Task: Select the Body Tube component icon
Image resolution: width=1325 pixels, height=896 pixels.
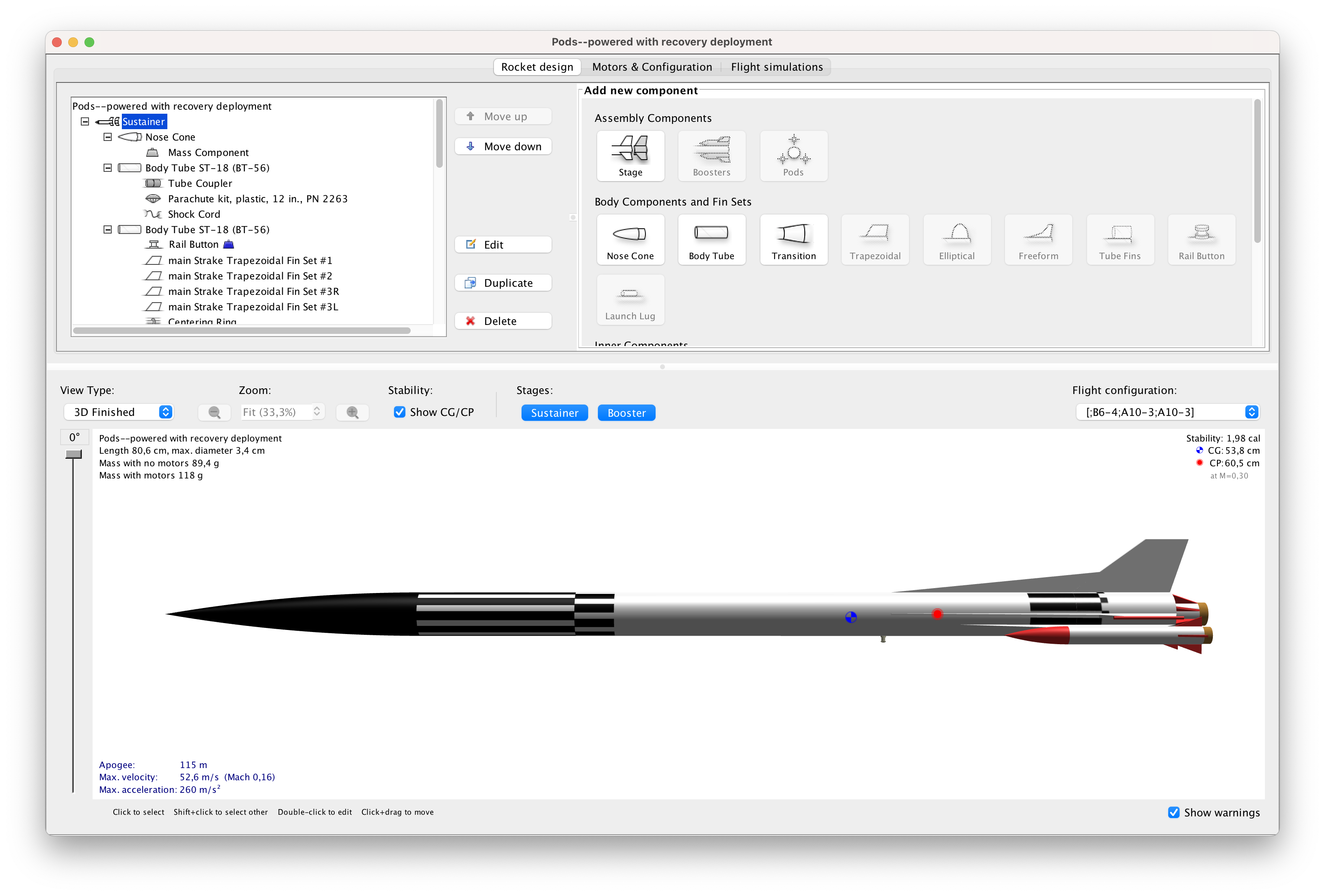Action: (711, 237)
